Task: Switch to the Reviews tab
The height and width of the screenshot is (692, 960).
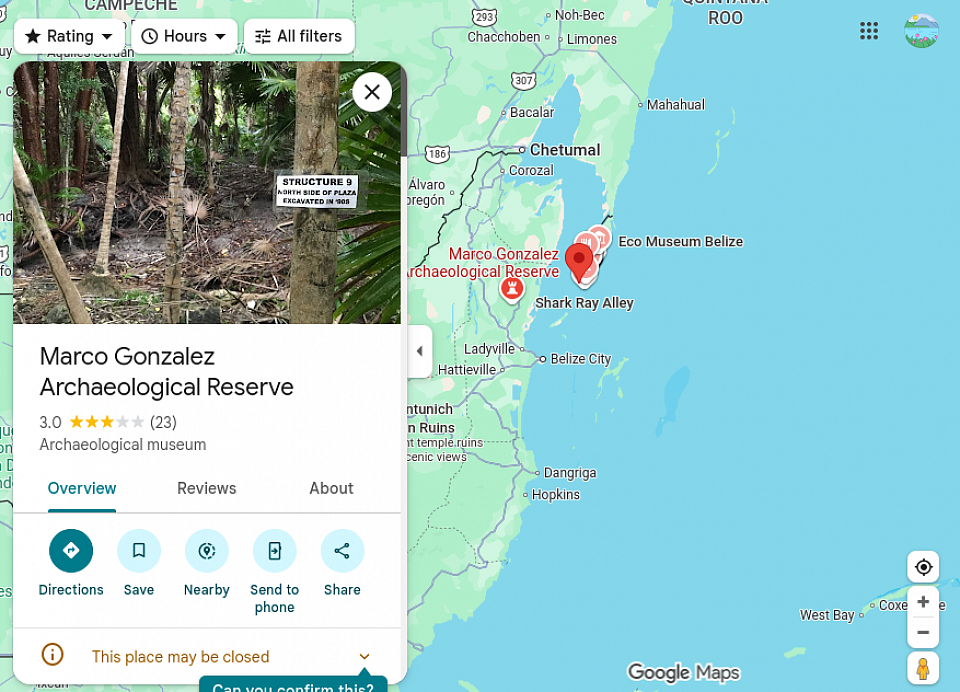Action: tap(207, 488)
